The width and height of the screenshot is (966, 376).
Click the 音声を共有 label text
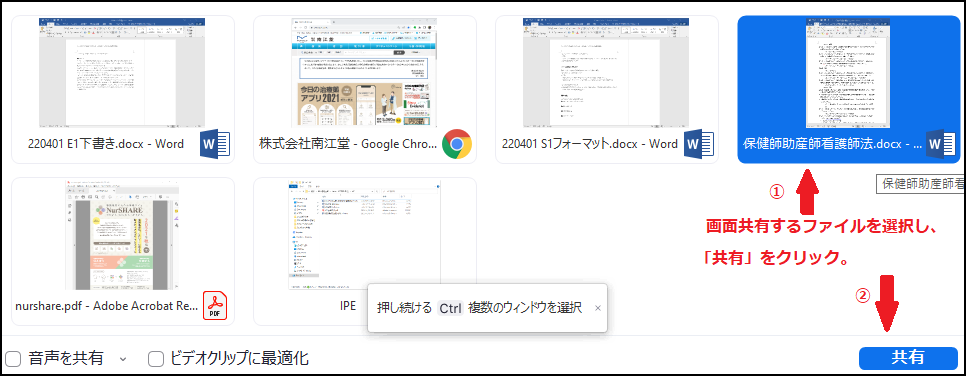66,358
